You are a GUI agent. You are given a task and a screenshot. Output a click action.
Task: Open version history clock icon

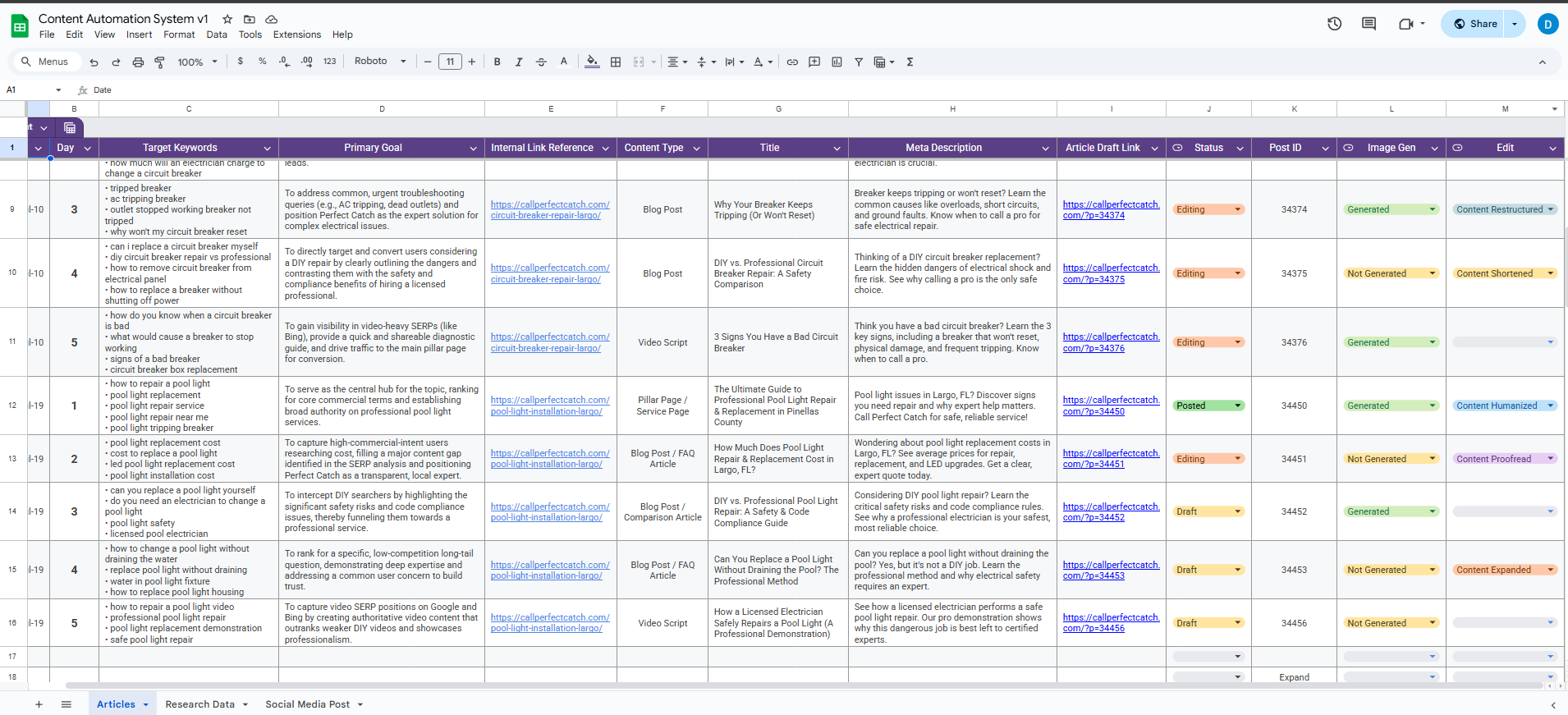coord(1335,24)
